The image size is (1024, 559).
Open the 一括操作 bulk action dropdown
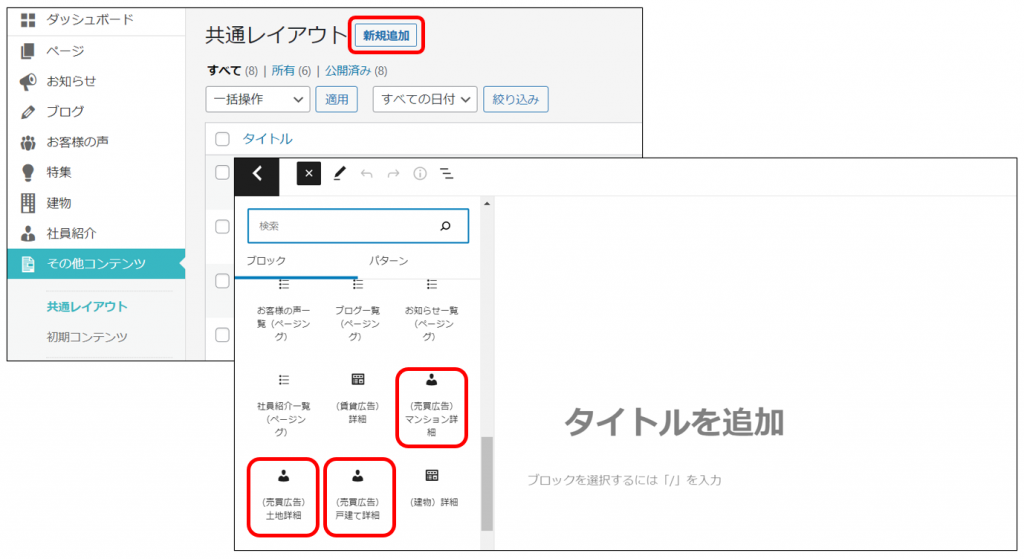[258, 99]
